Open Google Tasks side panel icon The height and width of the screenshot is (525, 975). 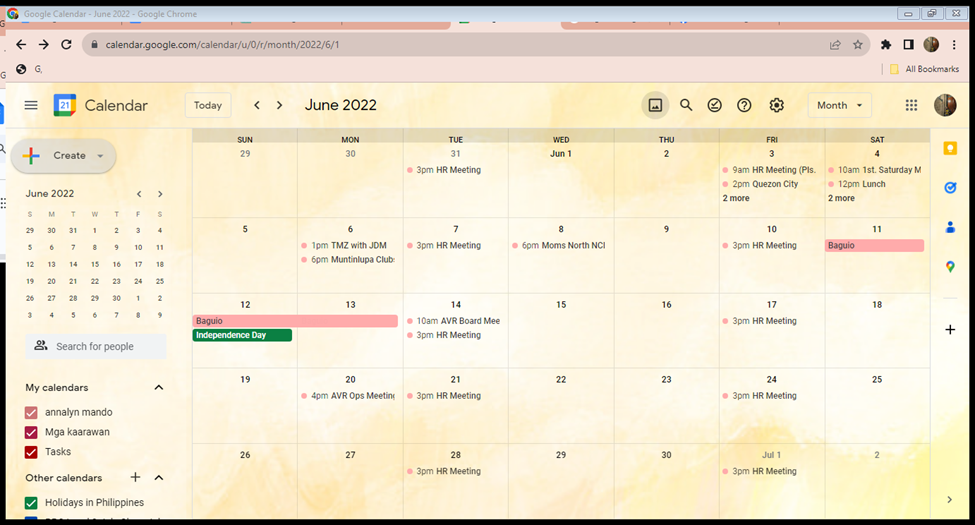(950, 187)
